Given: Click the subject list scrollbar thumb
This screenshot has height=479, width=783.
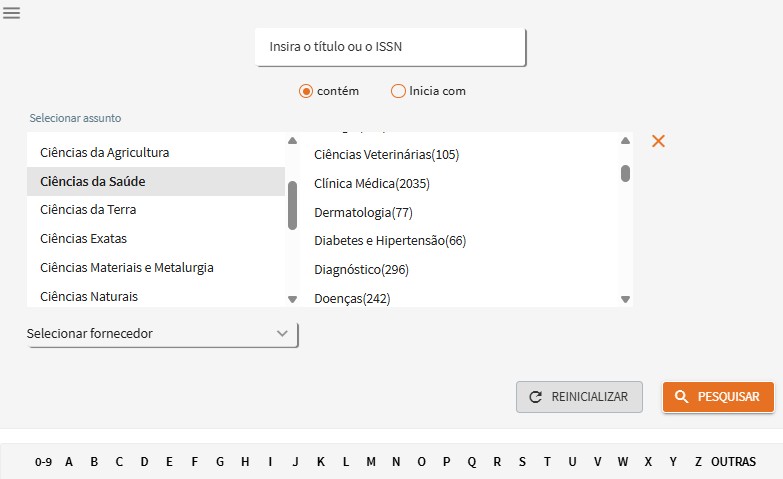Looking at the screenshot, I should (x=293, y=205).
